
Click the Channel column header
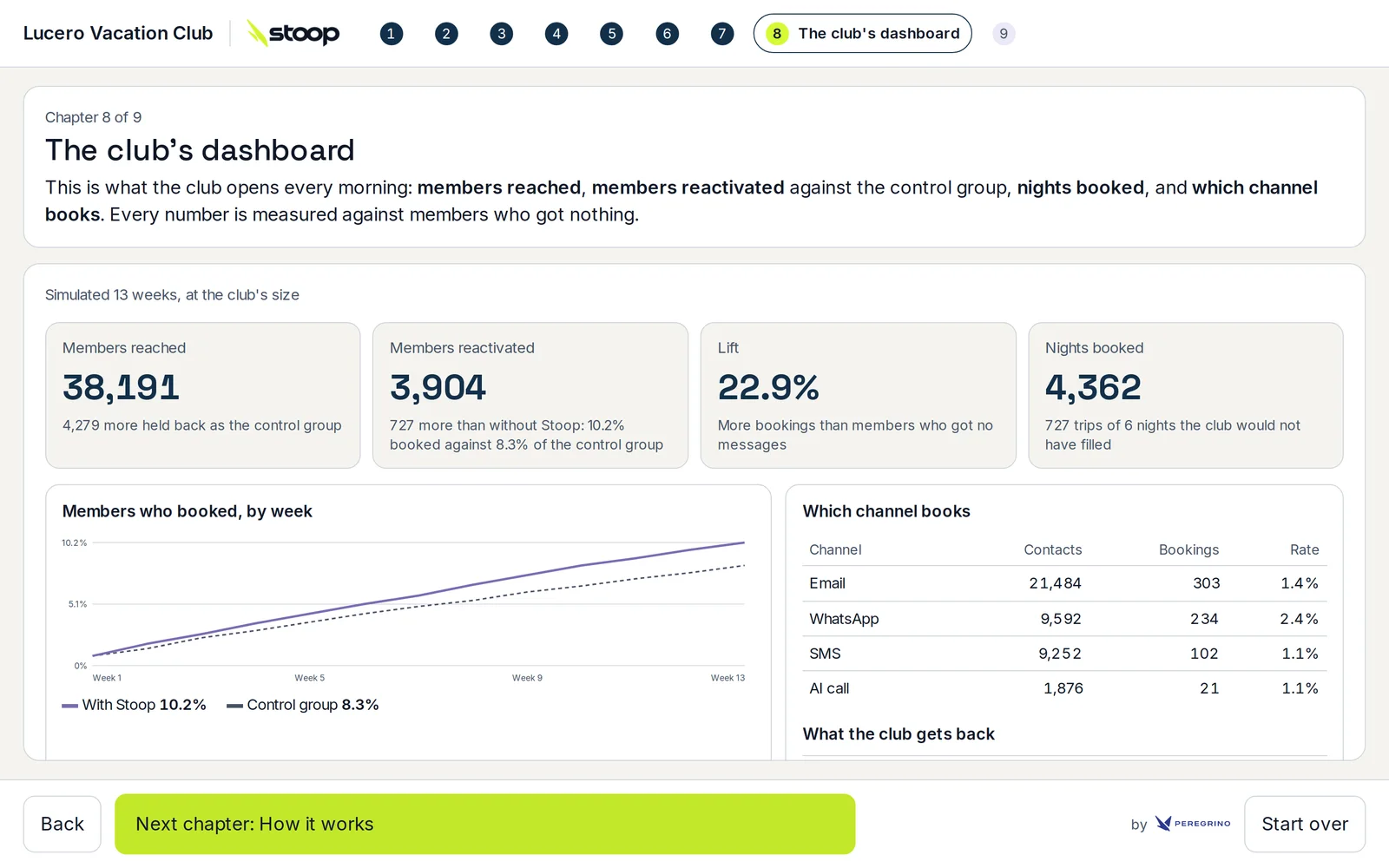click(835, 549)
